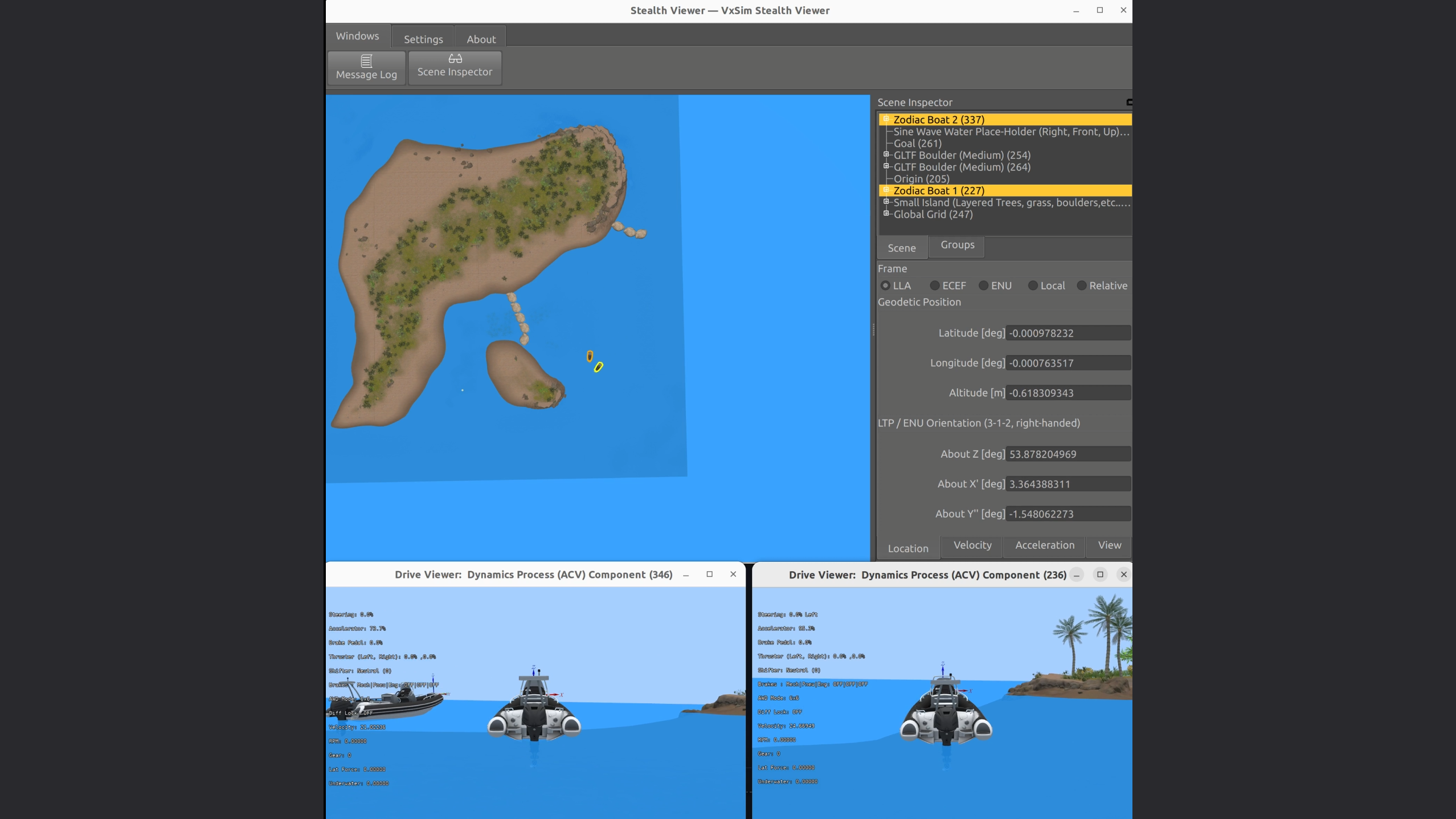Expand the Global Grid (247) node
Viewport: 1456px width, 819px height.
click(886, 214)
